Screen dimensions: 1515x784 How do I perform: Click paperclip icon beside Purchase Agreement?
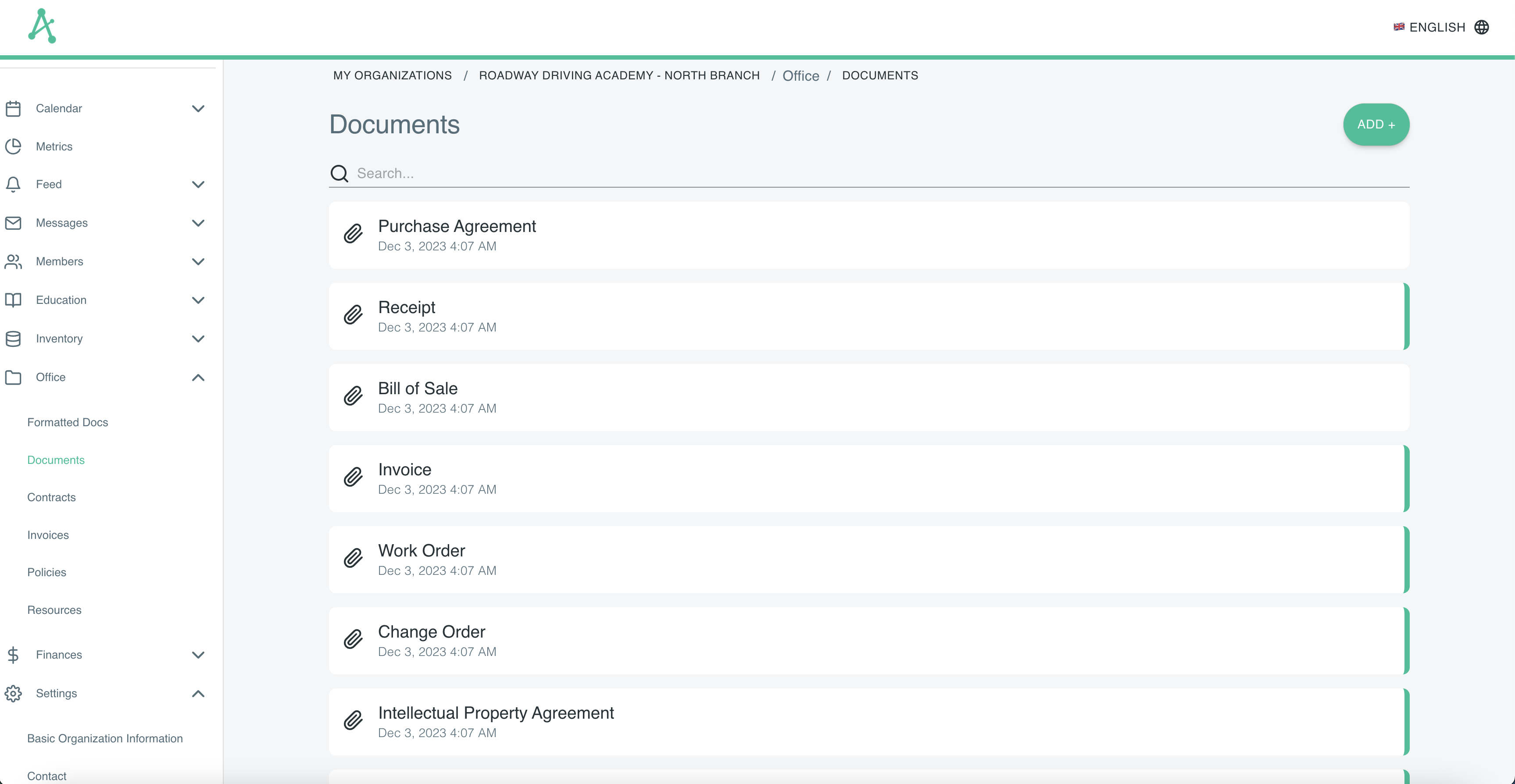coord(353,235)
